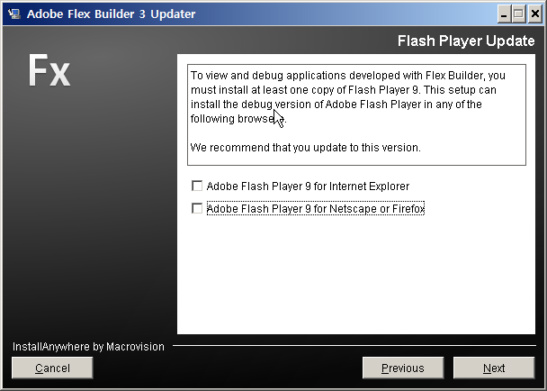
Task: Check Flash Player 9 for Netscape or Firefox
Action: 197,209
